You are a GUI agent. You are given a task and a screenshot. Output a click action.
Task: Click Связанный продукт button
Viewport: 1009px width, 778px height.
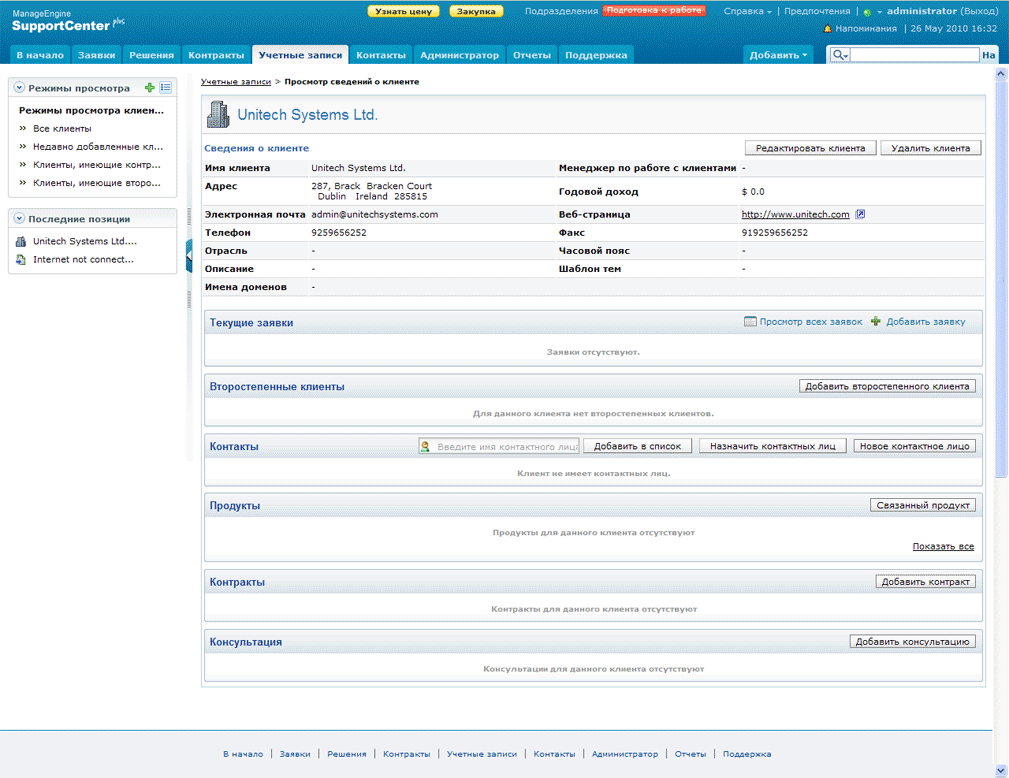pos(923,505)
